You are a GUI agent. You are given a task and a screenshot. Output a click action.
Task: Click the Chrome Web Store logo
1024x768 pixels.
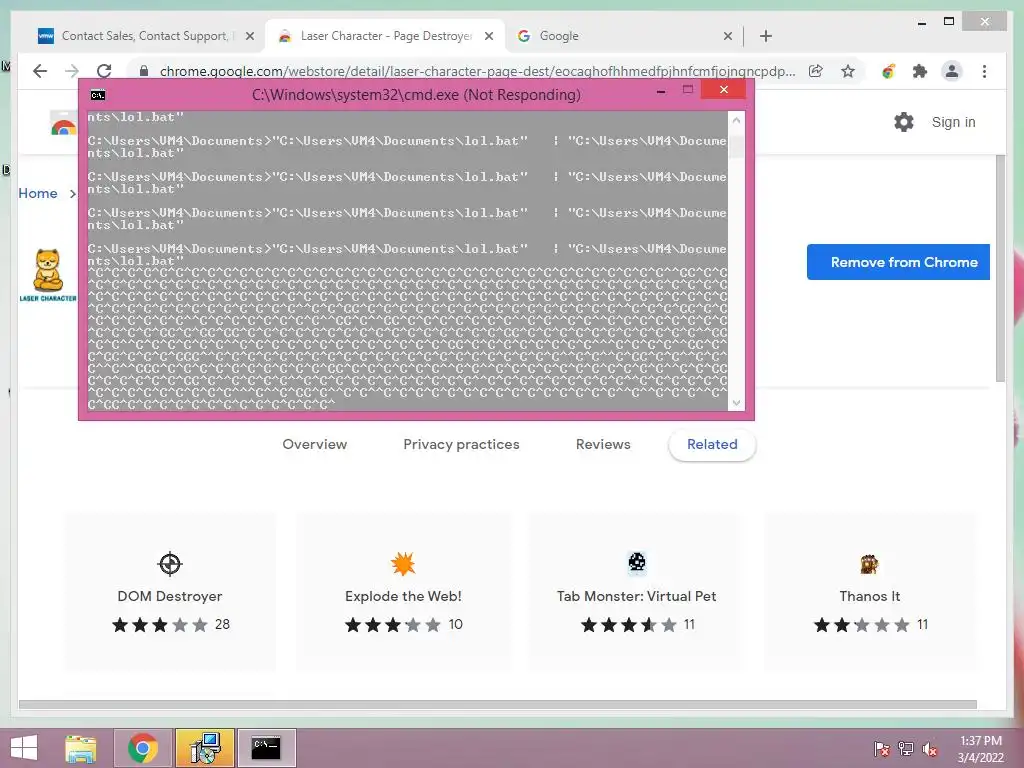click(63, 123)
